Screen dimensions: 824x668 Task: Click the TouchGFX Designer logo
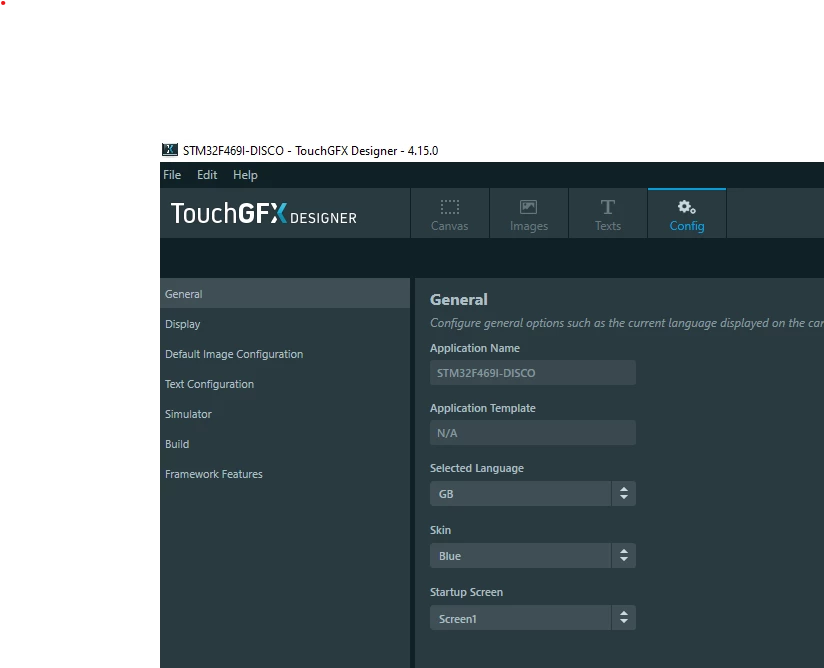tap(264, 213)
